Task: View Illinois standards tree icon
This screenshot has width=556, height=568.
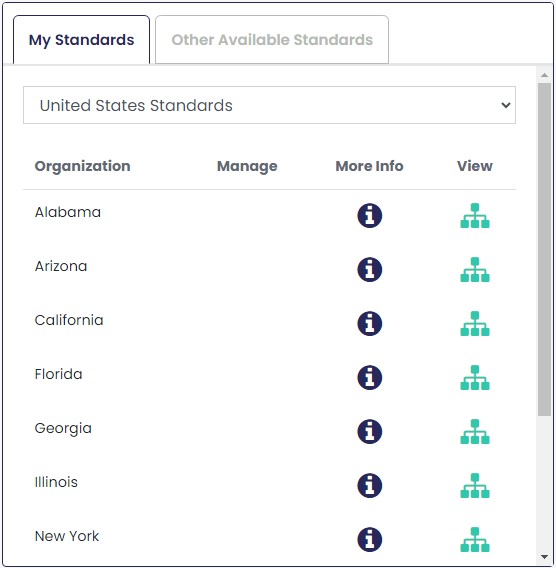Action: coord(475,485)
